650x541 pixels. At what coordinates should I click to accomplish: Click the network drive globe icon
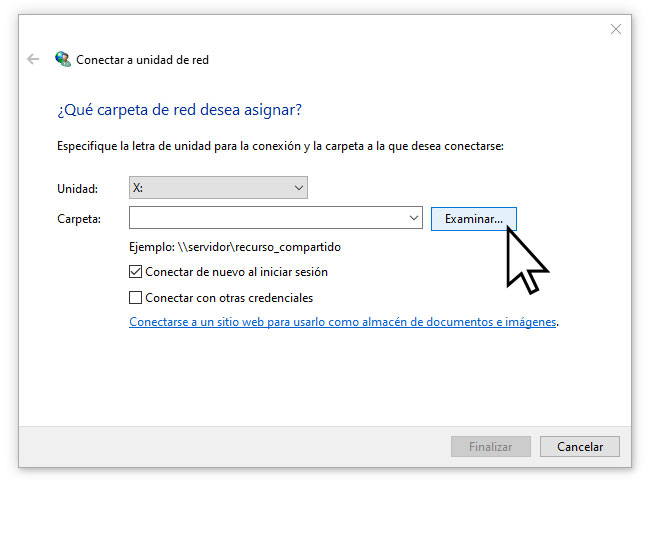[63, 59]
